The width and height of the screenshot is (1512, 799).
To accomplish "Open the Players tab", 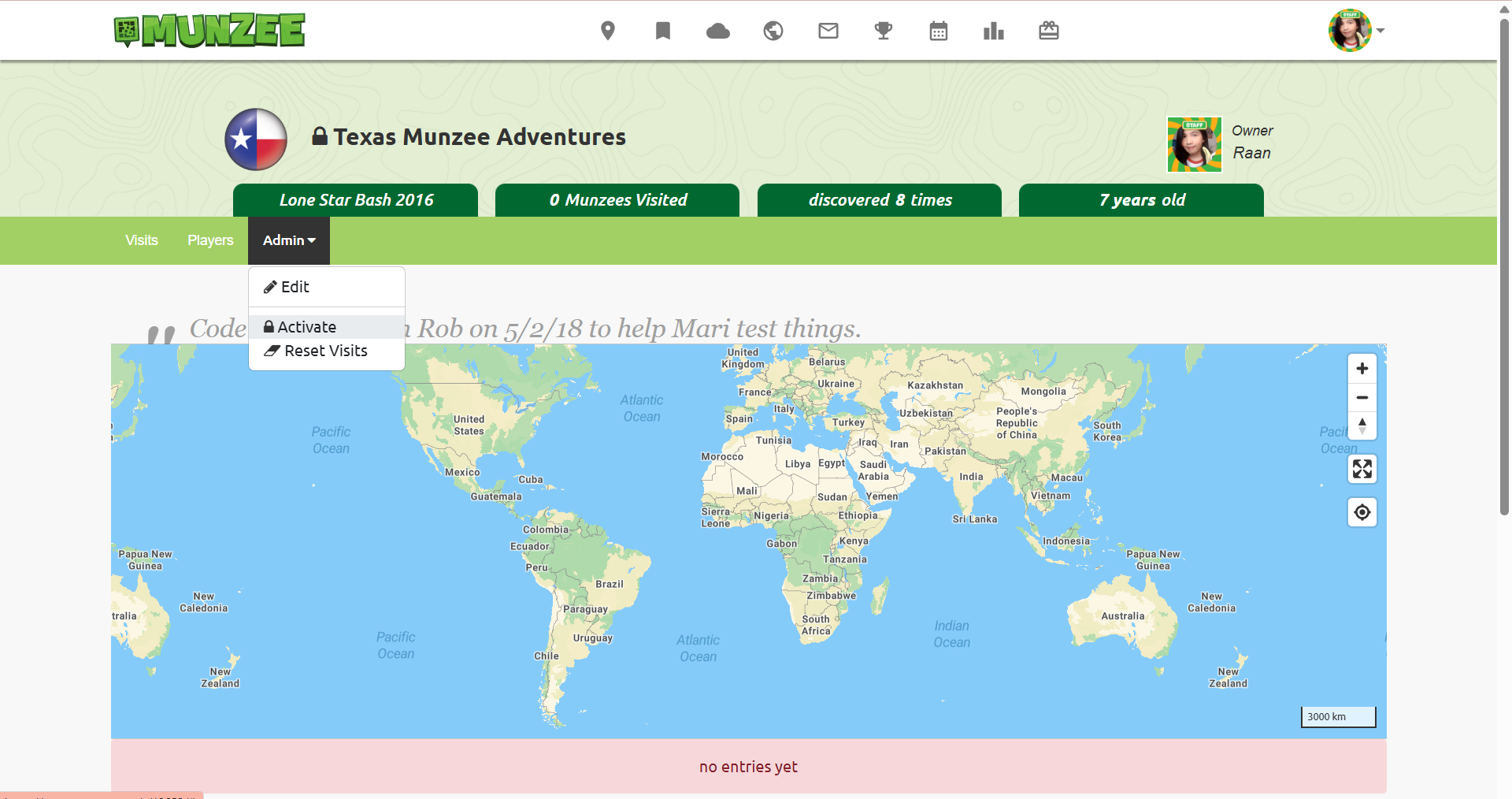I will coord(210,240).
